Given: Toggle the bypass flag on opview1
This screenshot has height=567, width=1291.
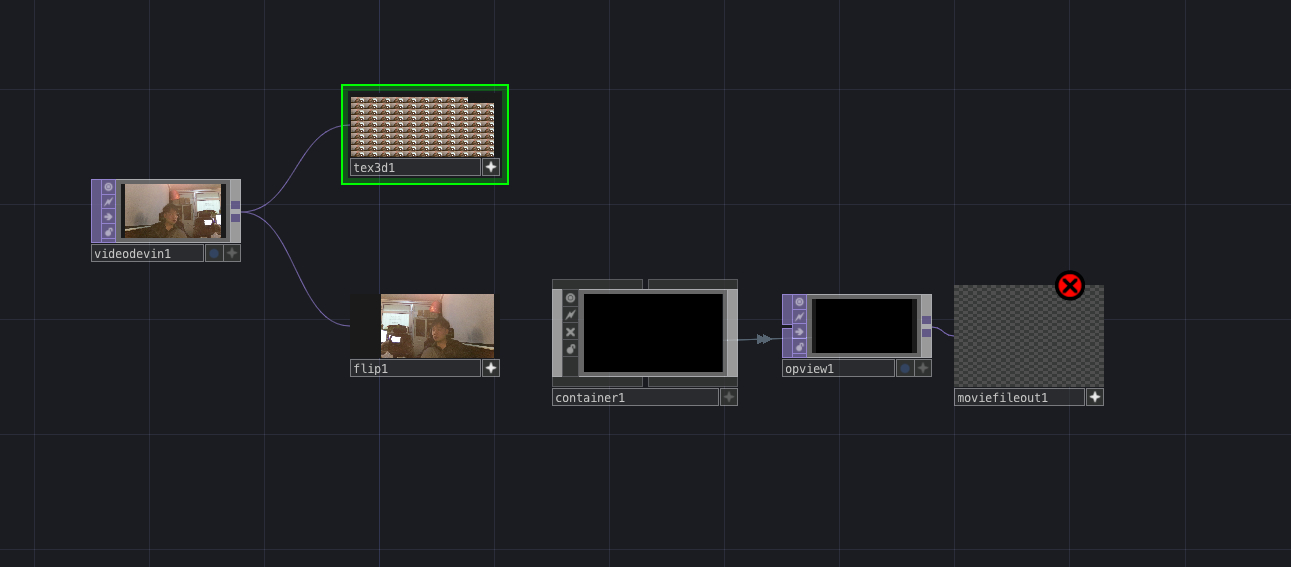Looking at the screenshot, I should (799, 332).
